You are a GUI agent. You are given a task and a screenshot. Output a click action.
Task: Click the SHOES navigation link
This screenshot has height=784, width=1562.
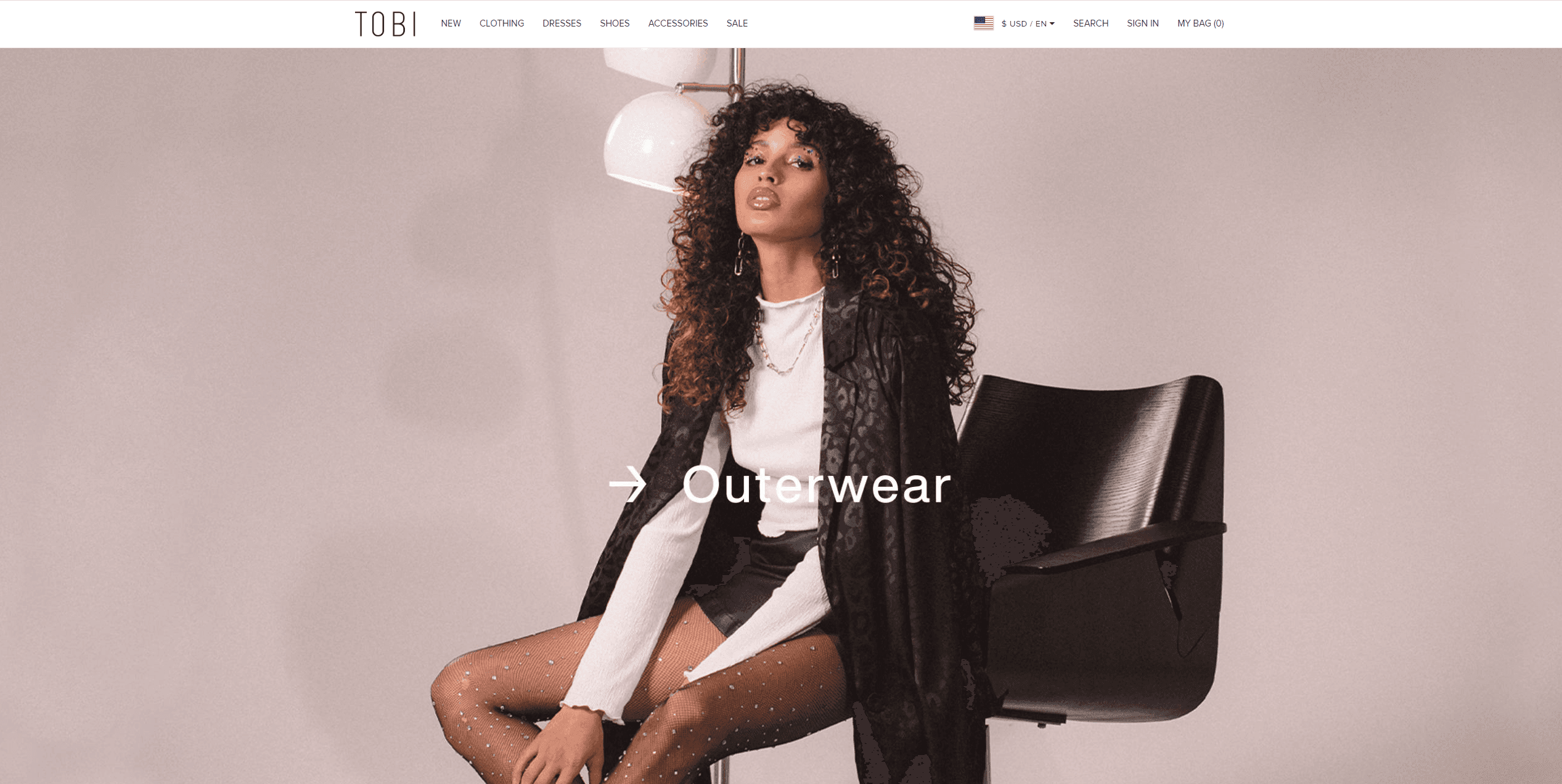tap(614, 23)
